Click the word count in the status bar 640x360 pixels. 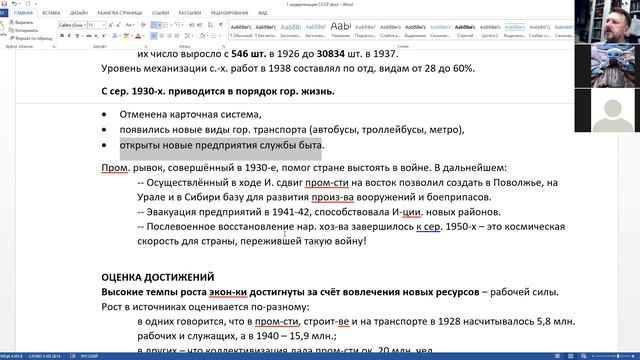point(45,356)
